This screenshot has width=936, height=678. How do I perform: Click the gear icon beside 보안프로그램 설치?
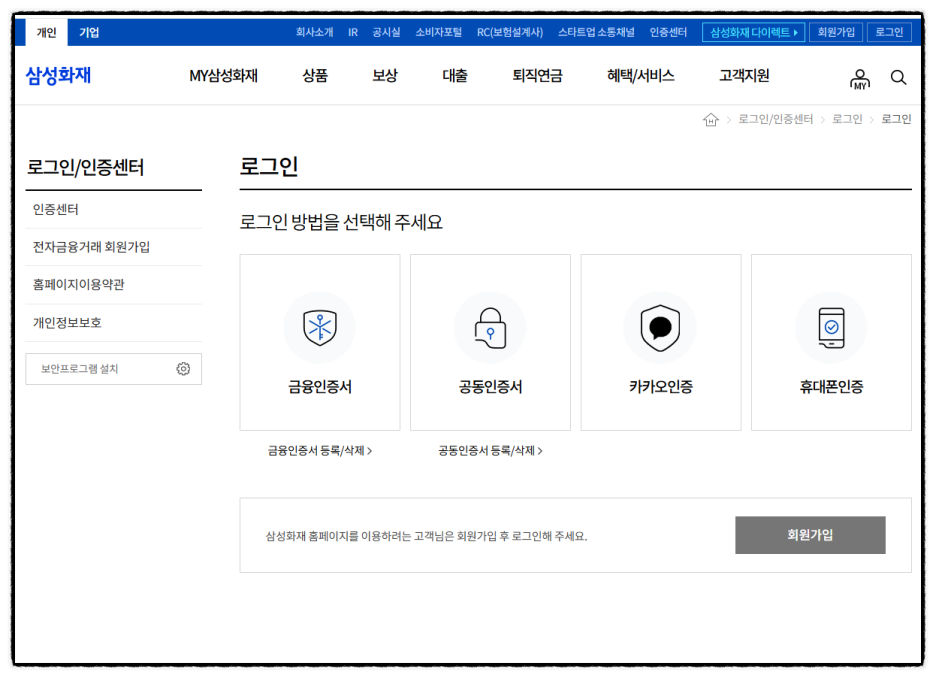pos(183,369)
